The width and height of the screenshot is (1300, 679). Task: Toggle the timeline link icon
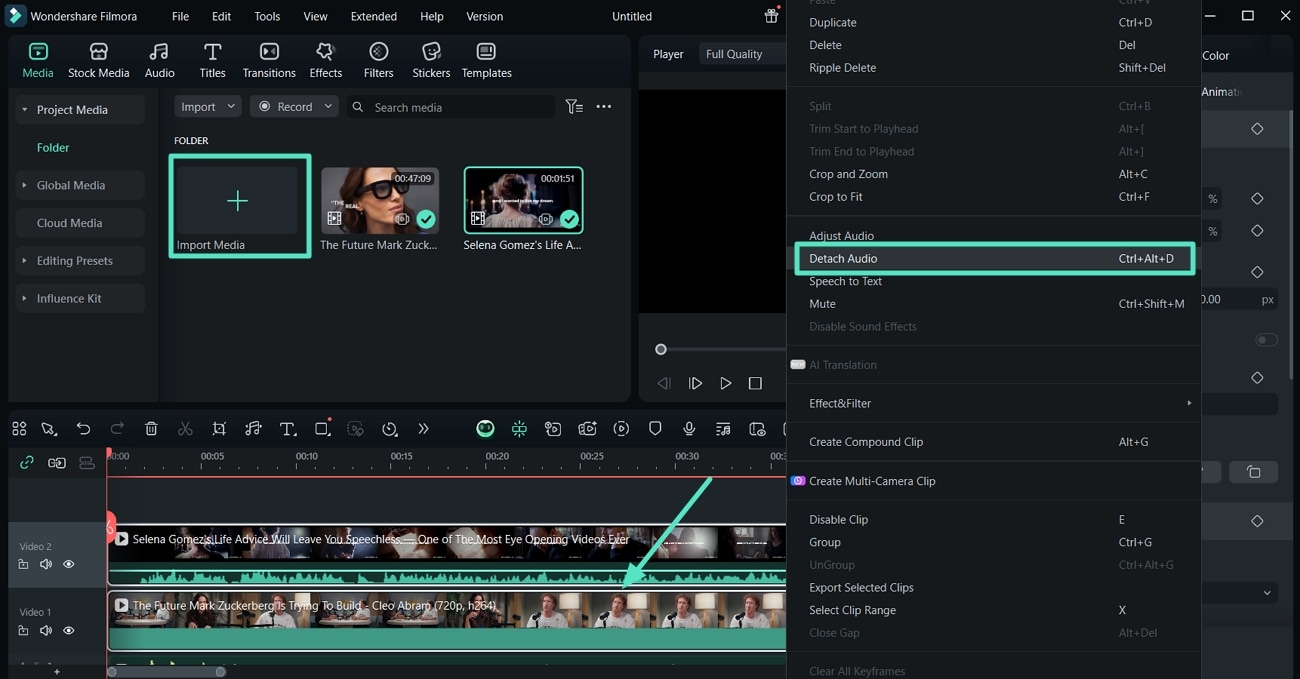point(27,462)
